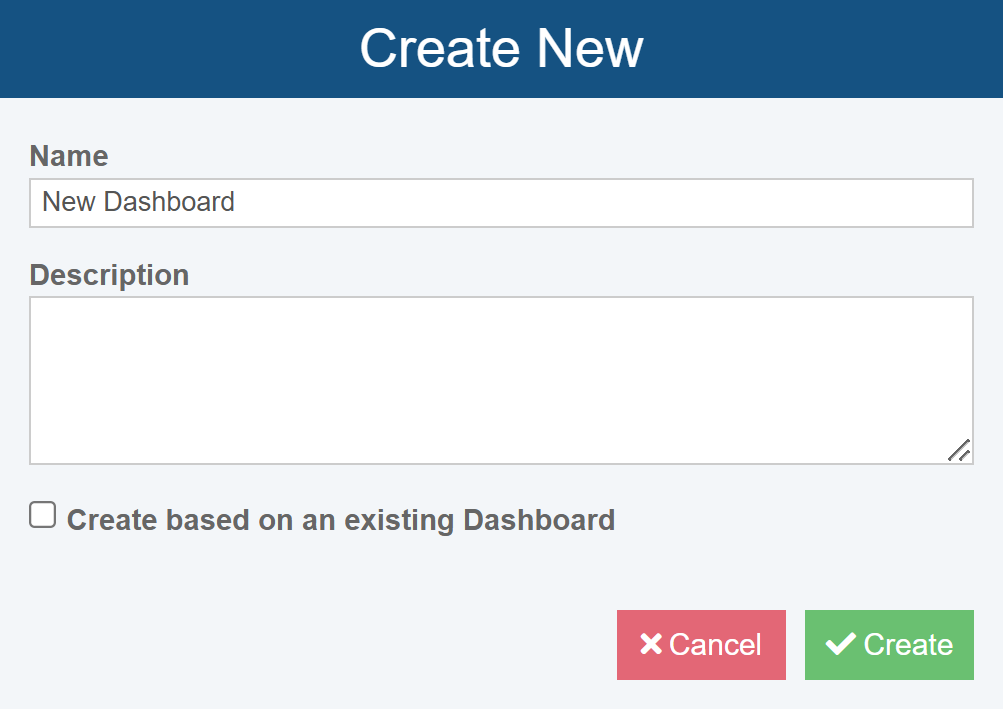1003x709 pixels.
Task: Click the empty middle of the Description box
Action: (x=501, y=380)
